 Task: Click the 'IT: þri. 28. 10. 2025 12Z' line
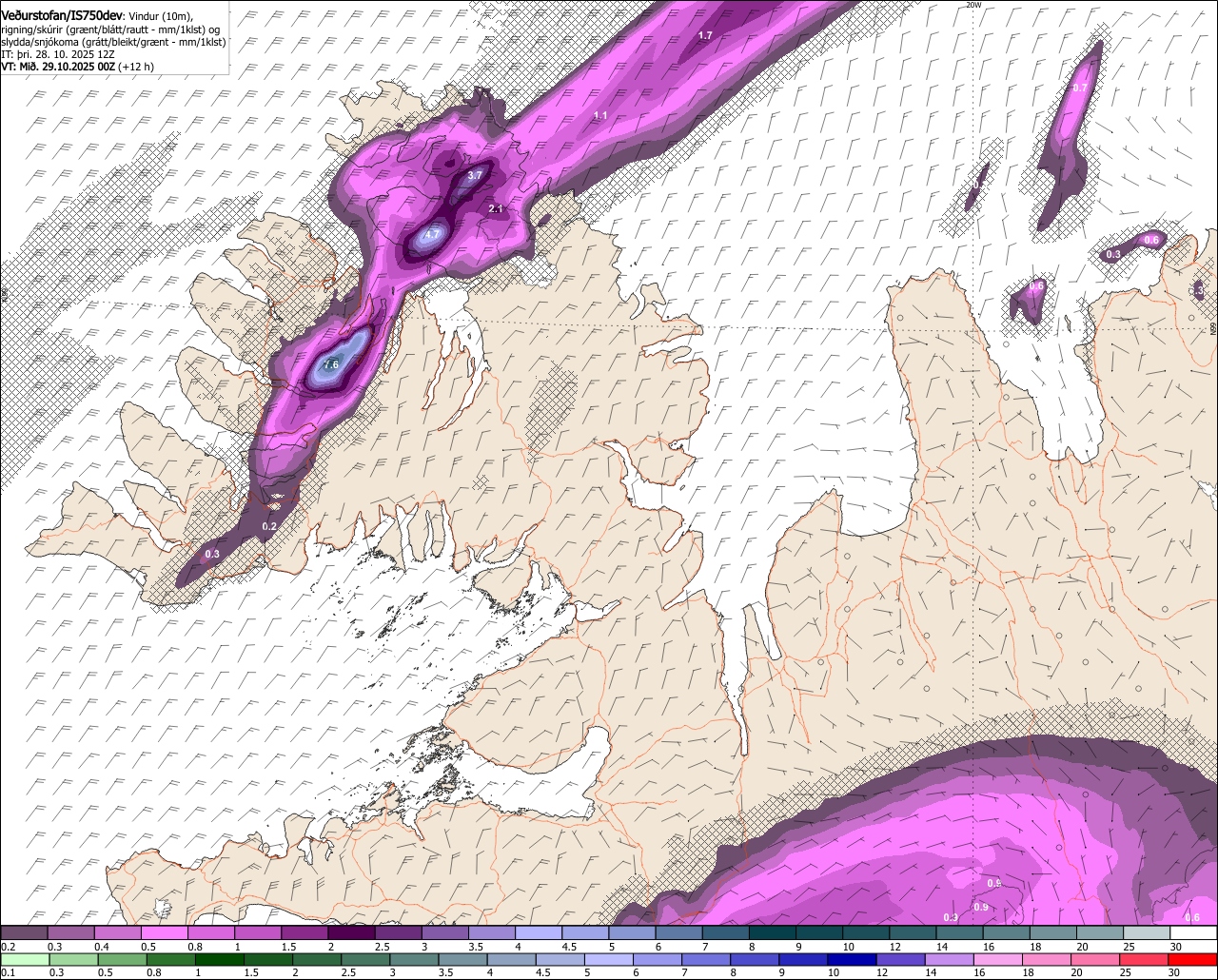click(x=59, y=54)
